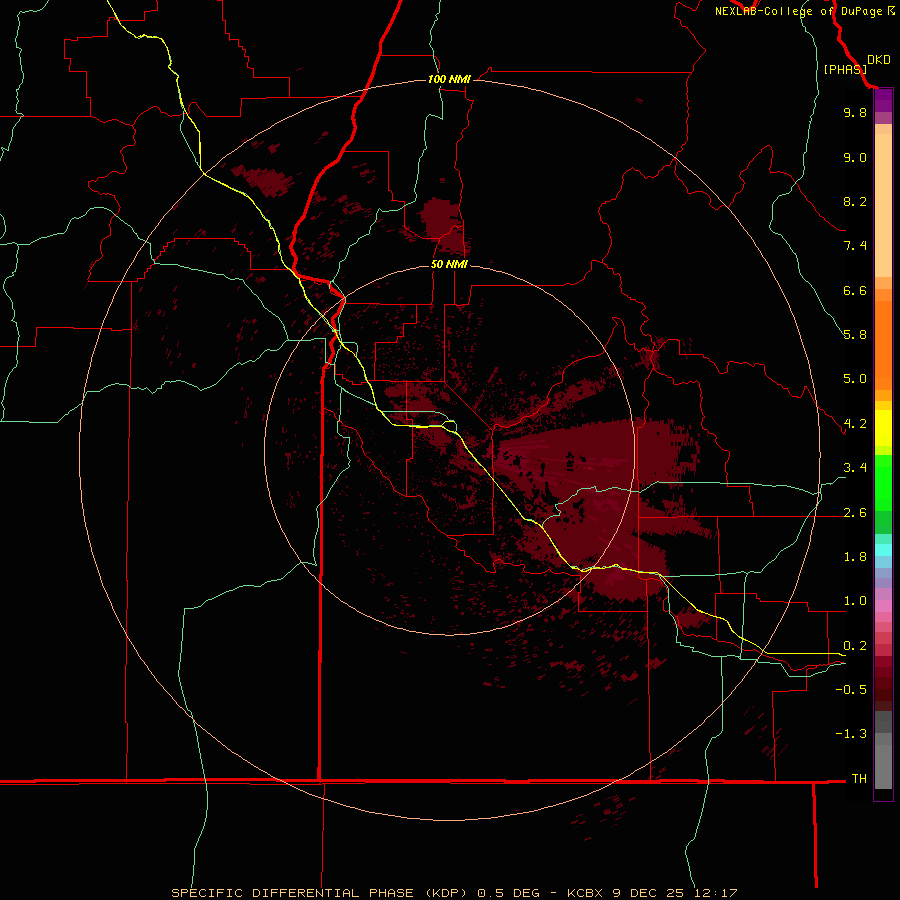The height and width of the screenshot is (900, 900).
Task: Click the [PHAS] label beside the legend
Action: click(845, 70)
